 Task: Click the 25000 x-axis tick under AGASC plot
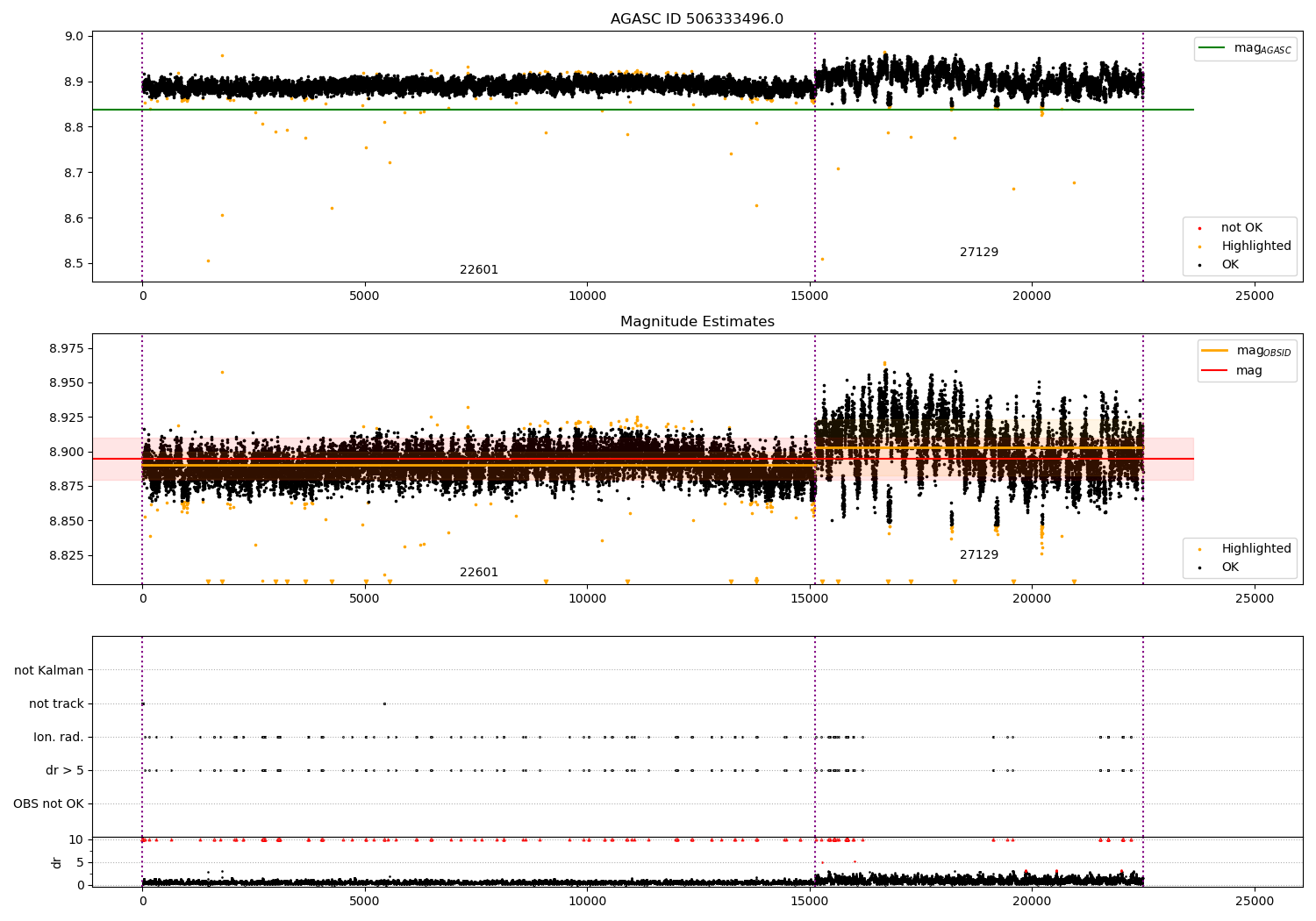(x=1255, y=296)
